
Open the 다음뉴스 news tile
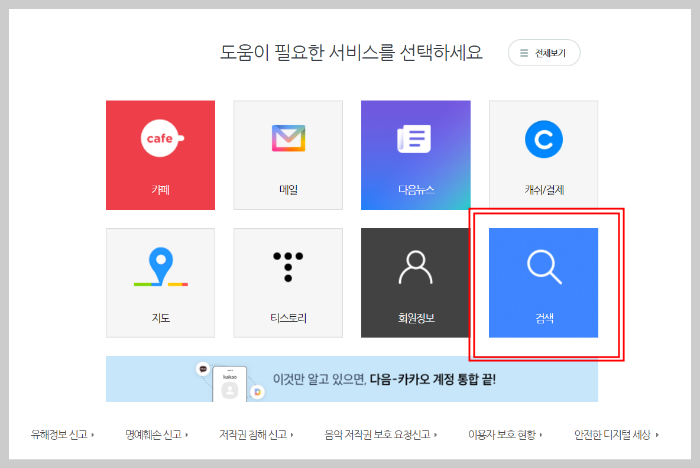click(x=416, y=155)
